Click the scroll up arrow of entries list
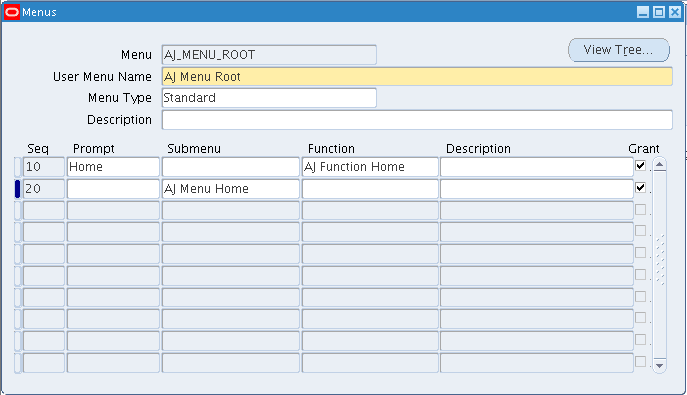This screenshot has height=395, width=687. pos(659,165)
